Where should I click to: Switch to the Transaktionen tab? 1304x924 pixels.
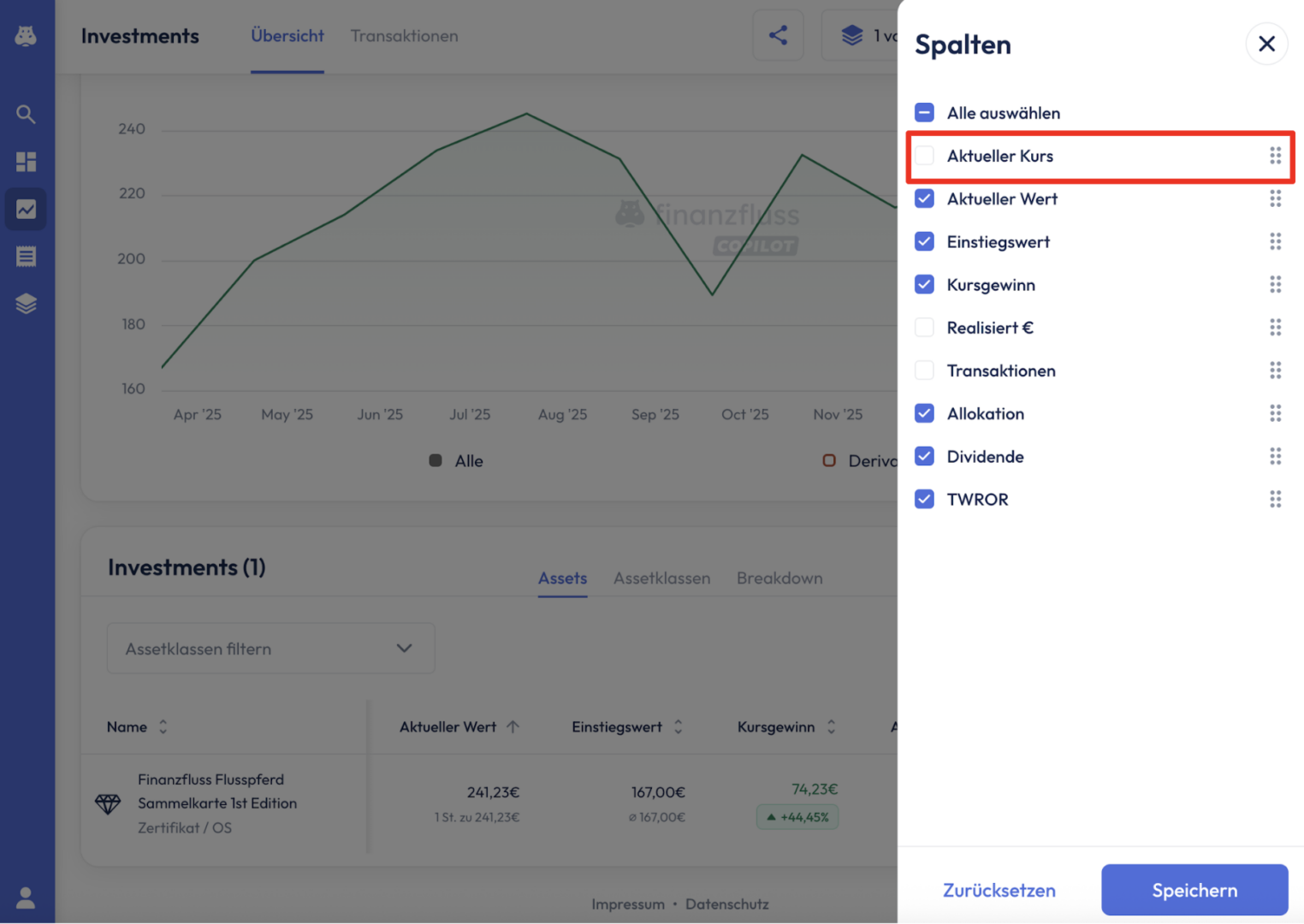click(404, 36)
